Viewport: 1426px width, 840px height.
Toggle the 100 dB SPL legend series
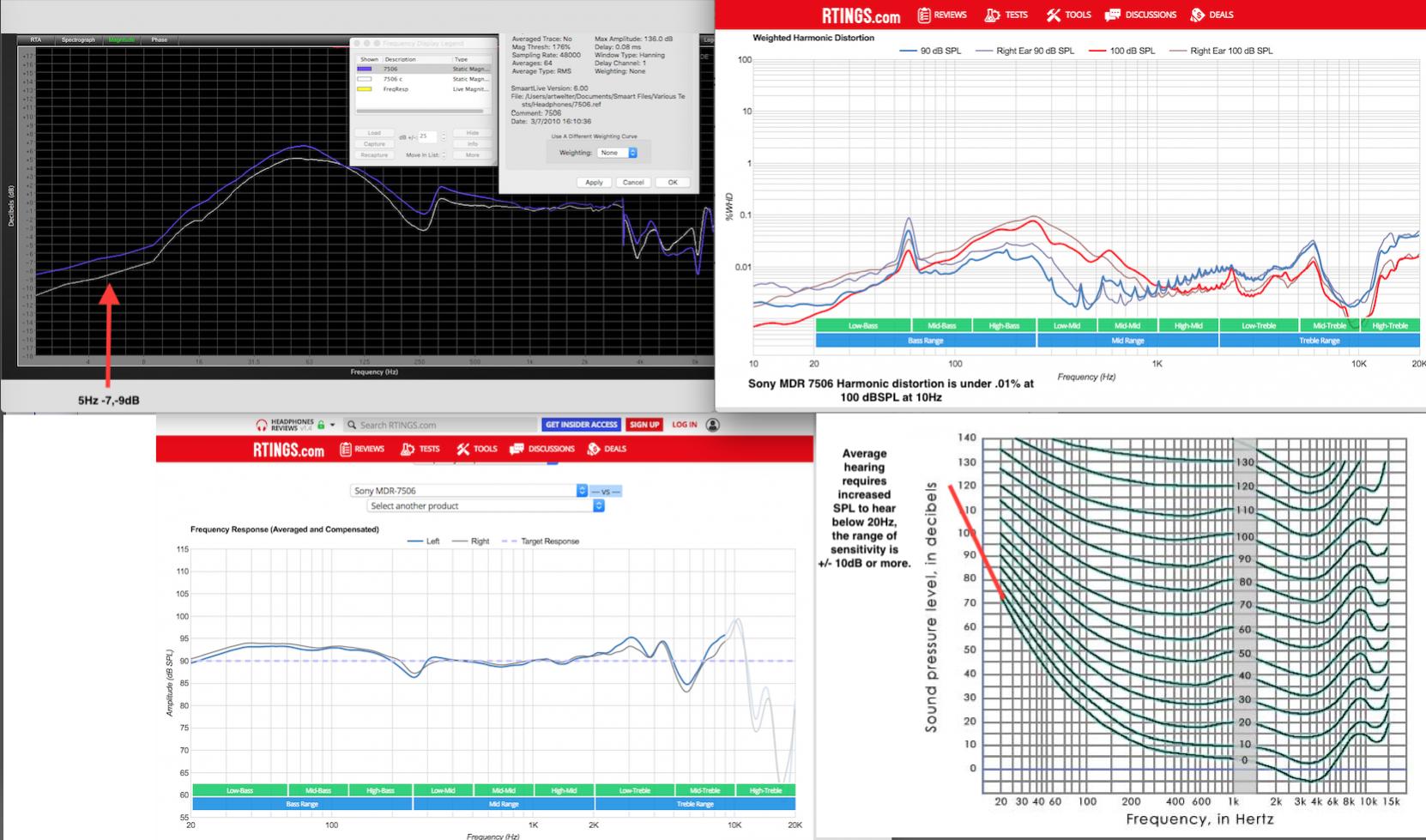coord(1121,51)
